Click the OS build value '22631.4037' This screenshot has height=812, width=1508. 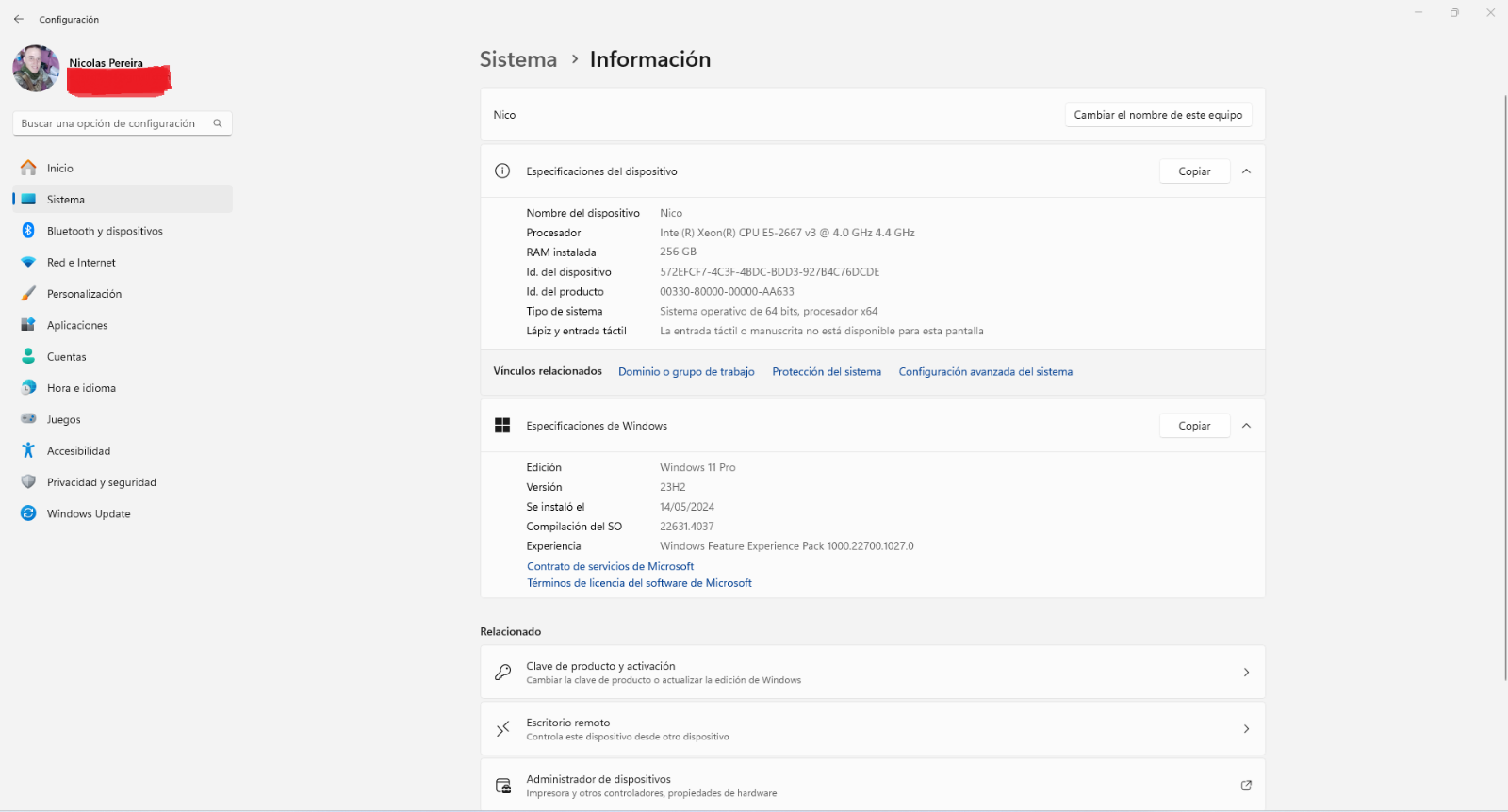(687, 527)
